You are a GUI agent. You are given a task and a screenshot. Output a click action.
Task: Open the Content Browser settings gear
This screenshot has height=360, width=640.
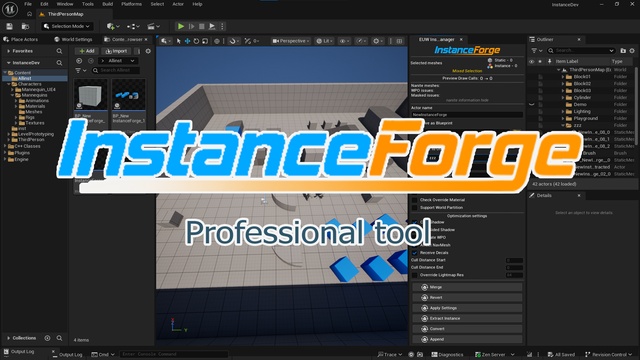148,51
